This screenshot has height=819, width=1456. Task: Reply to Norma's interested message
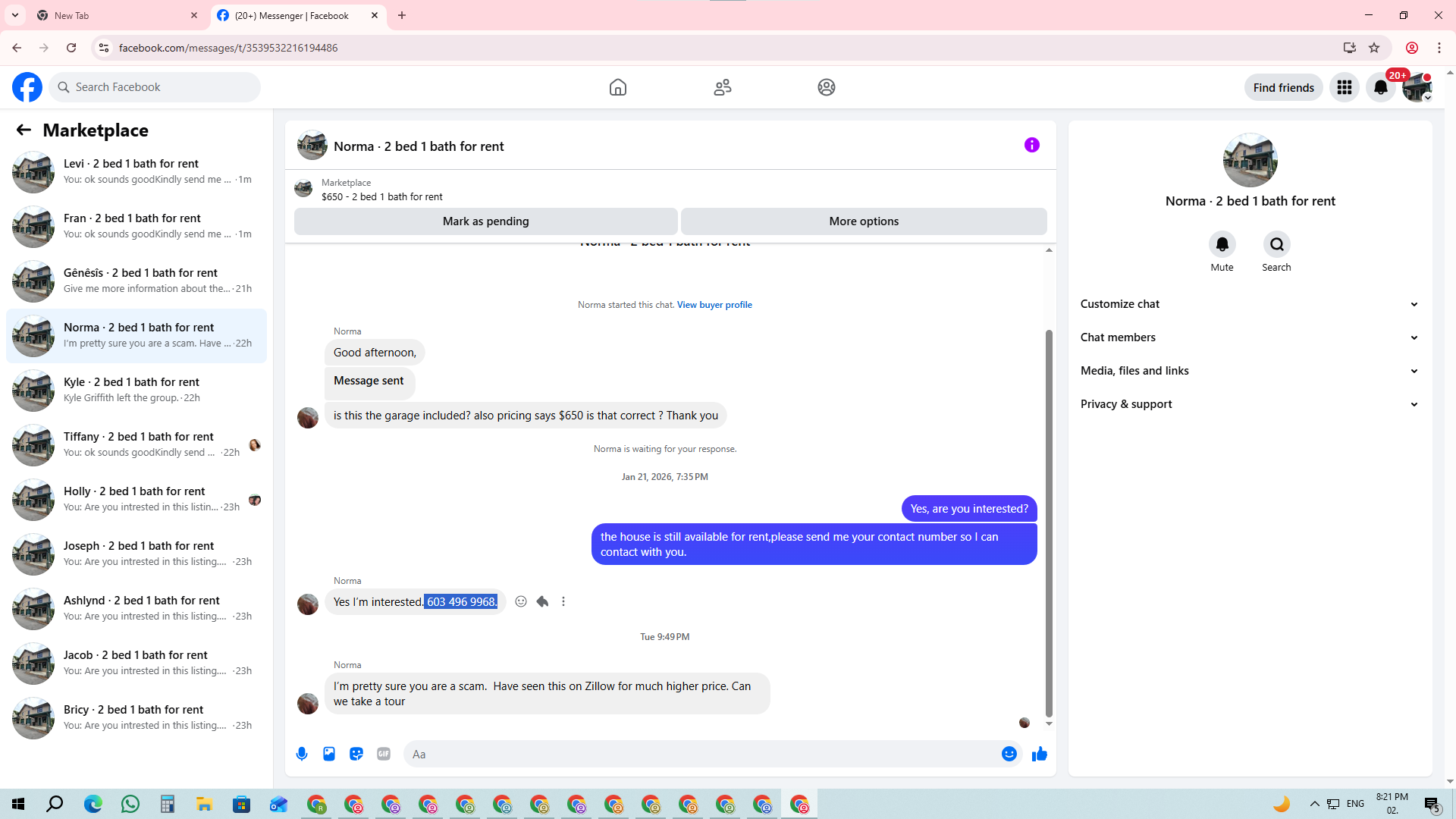tap(542, 601)
